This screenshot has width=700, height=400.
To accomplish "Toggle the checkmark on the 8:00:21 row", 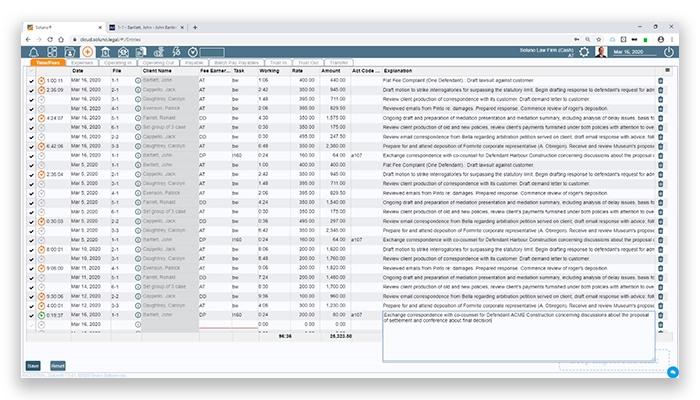I will pyautogui.click(x=31, y=250).
